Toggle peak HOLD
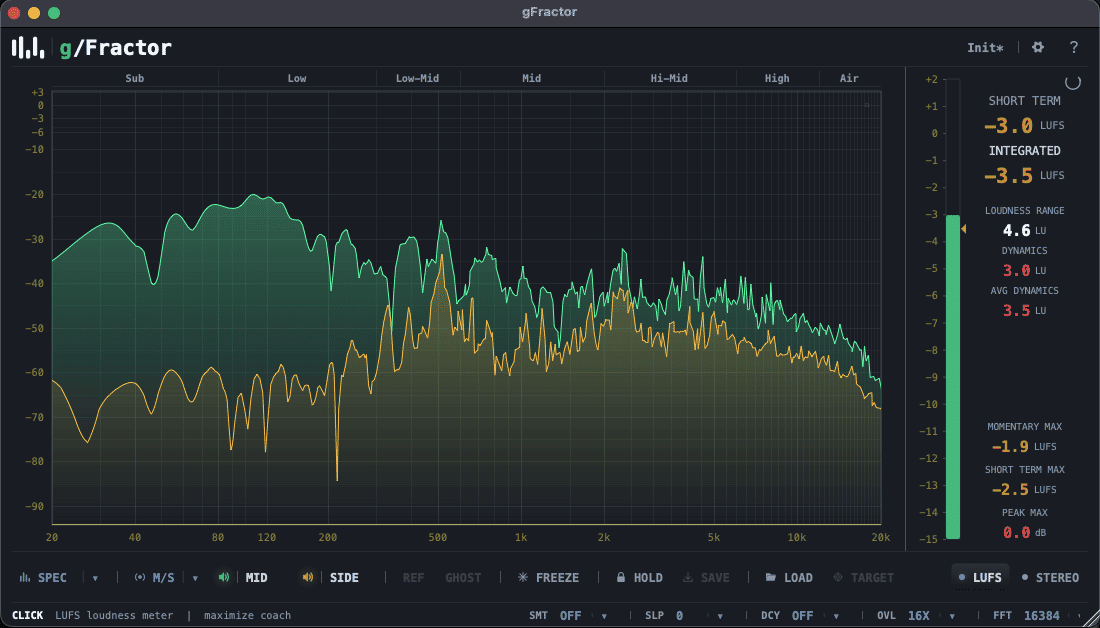The height and width of the screenshot is (628, 1100). point(648,577)
